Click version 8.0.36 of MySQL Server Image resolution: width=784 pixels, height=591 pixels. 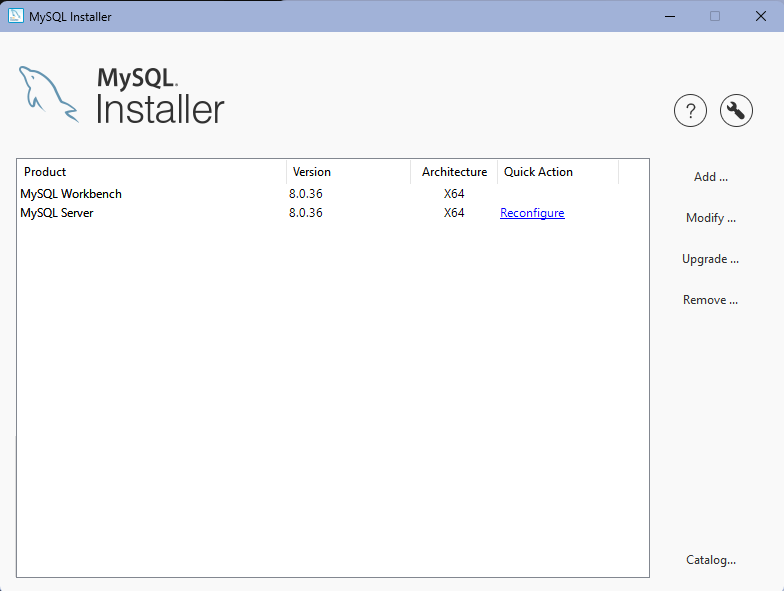pyautogui.click(x=306, y=213)
